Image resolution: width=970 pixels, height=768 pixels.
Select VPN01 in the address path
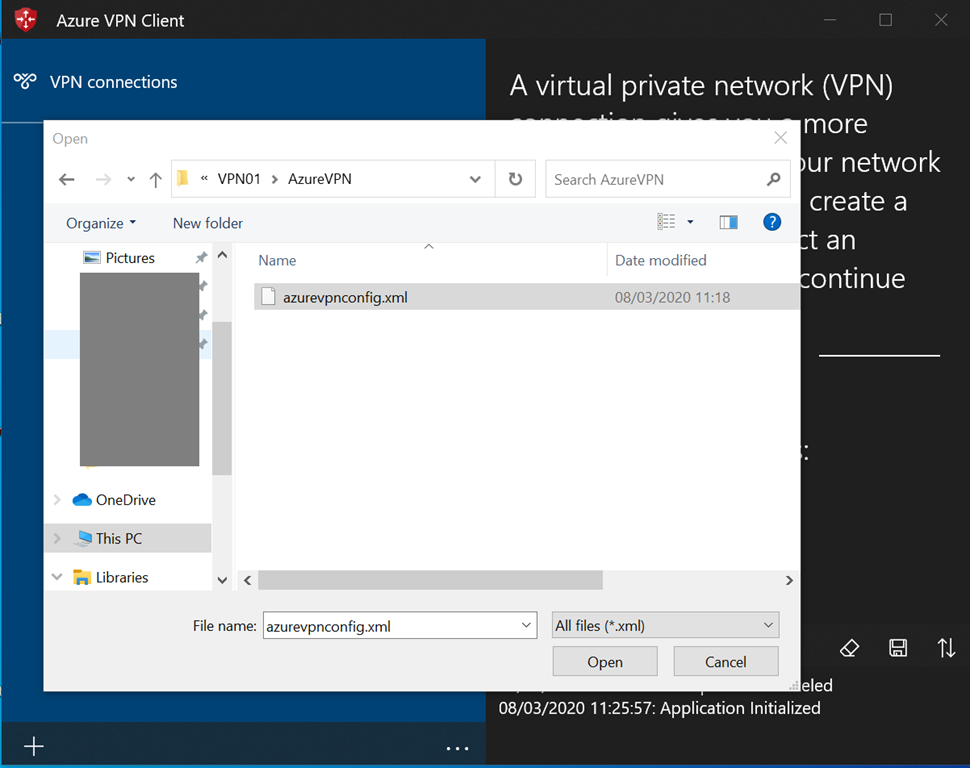coord(239,179)
